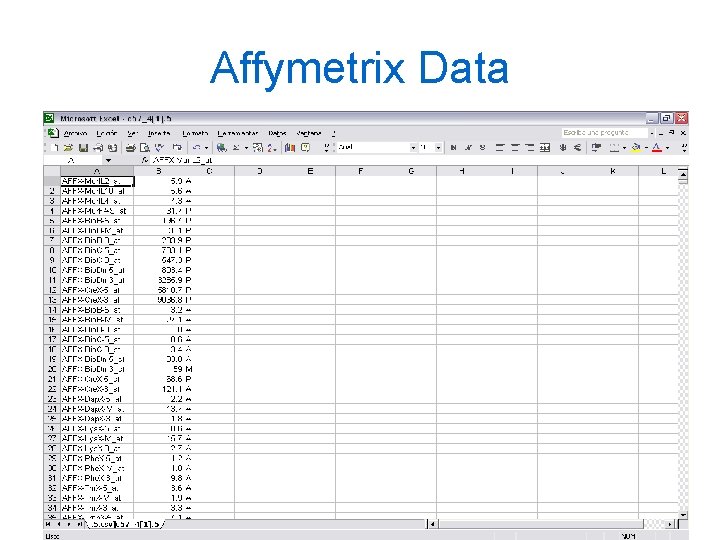Click the horizontal scrollbar right arrow
Image resolution: width=720 pixels, height=540 pixels.
coord(670,524)
